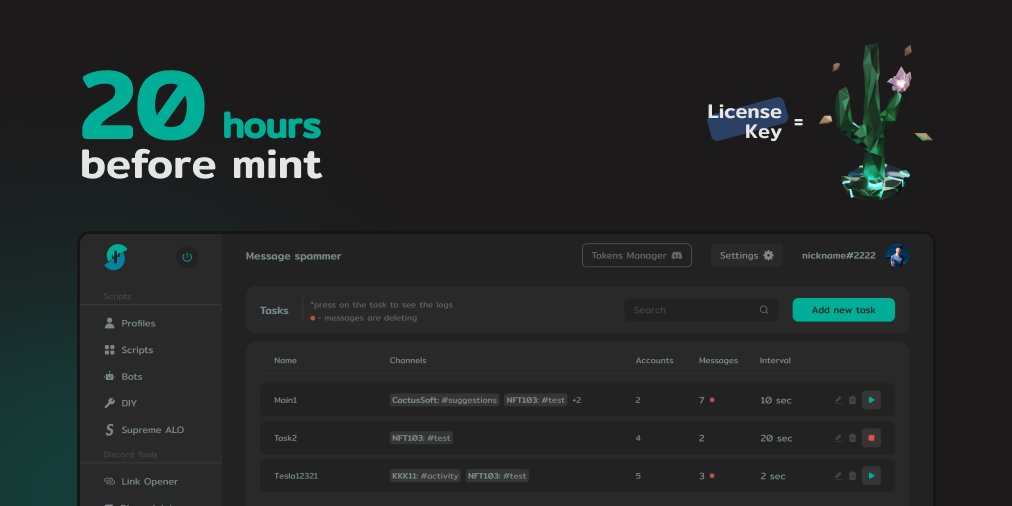
Task: Click the Name column header
Action: [285, 360]
